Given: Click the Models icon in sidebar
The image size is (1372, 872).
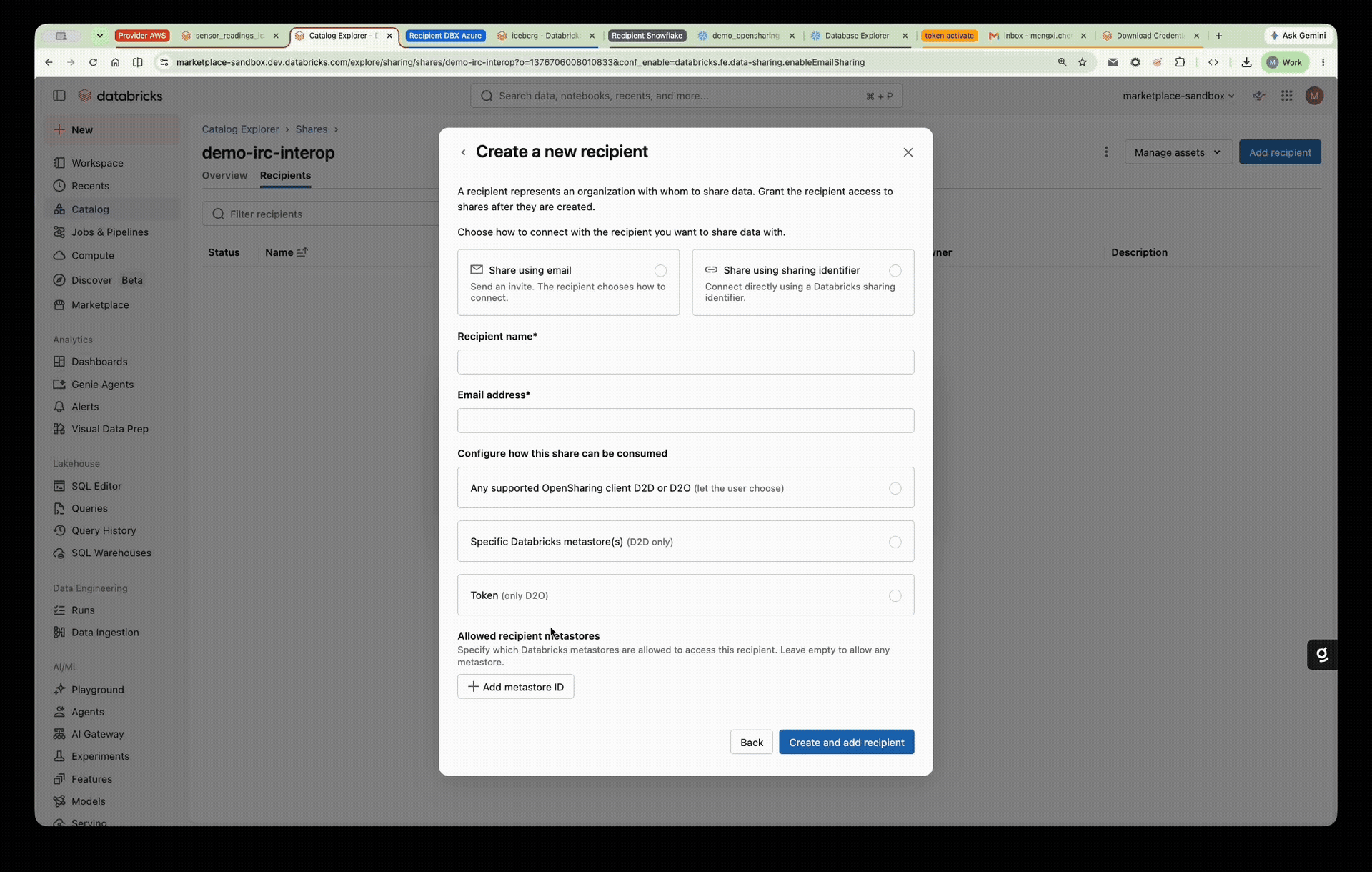Looking at the screenshot, I should [x=59, y=801].
